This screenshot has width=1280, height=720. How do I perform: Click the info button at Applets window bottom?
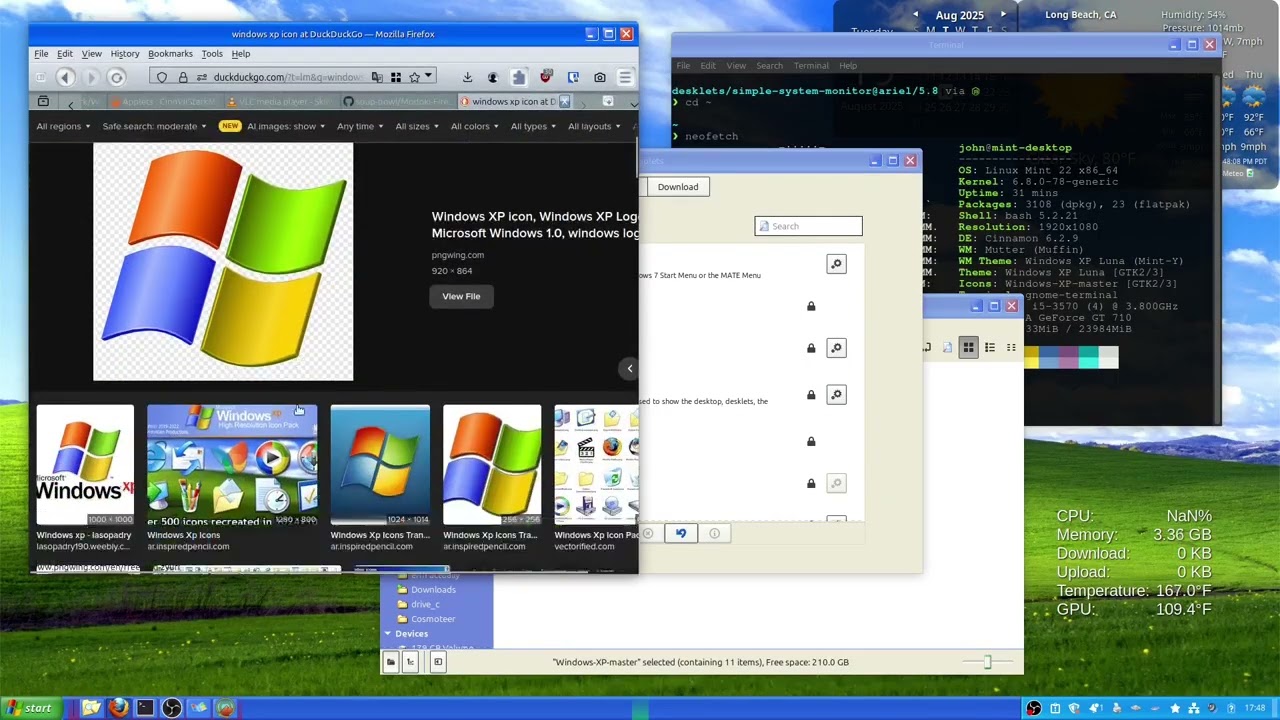point(714,533)
